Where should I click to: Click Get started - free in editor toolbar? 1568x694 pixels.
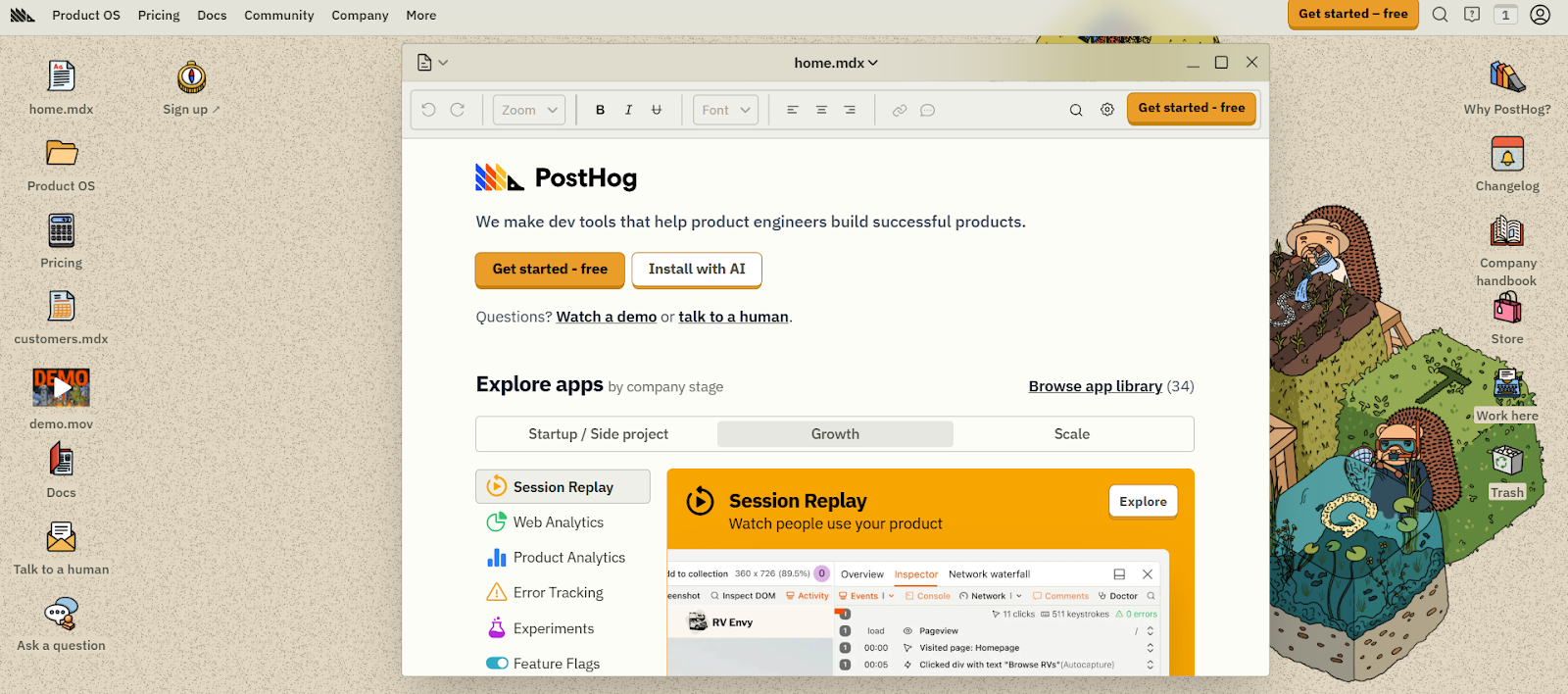(x=1192, y=108)
